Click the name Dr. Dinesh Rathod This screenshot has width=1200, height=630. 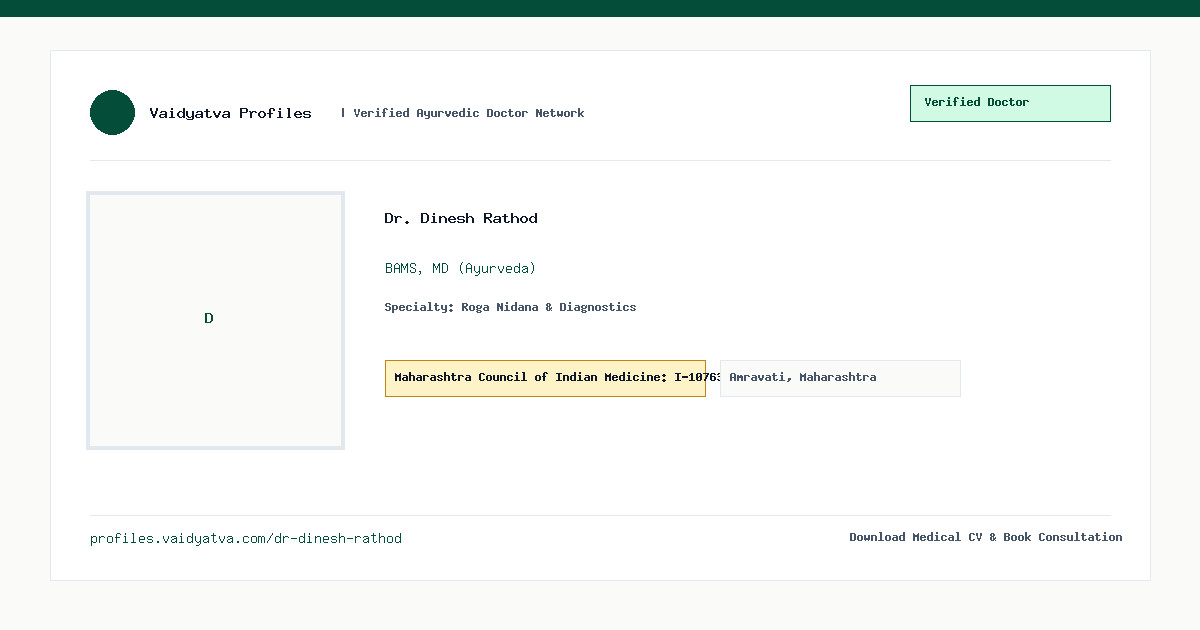coord(461,218)
